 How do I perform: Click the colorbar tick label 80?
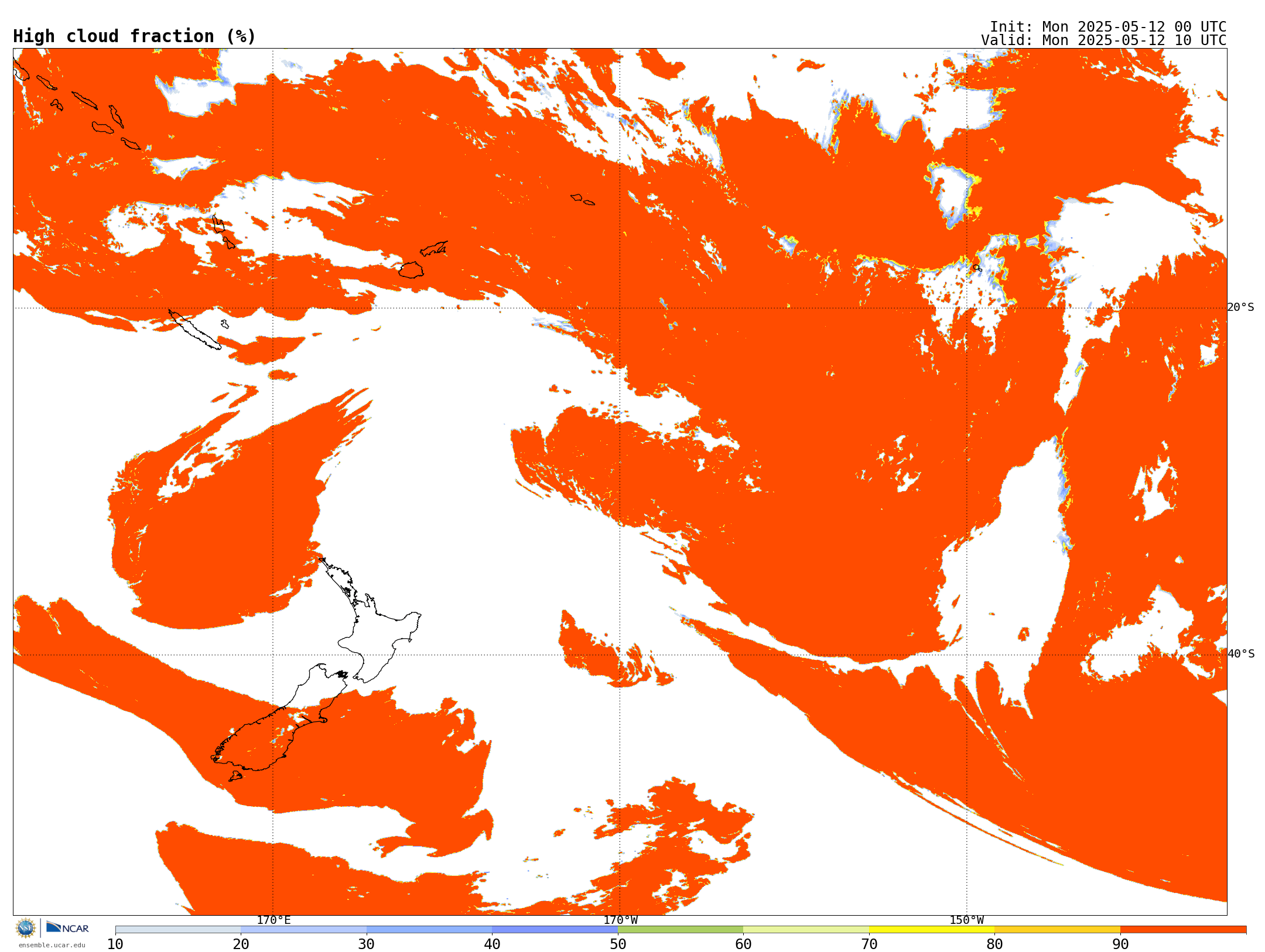point(995,944)
